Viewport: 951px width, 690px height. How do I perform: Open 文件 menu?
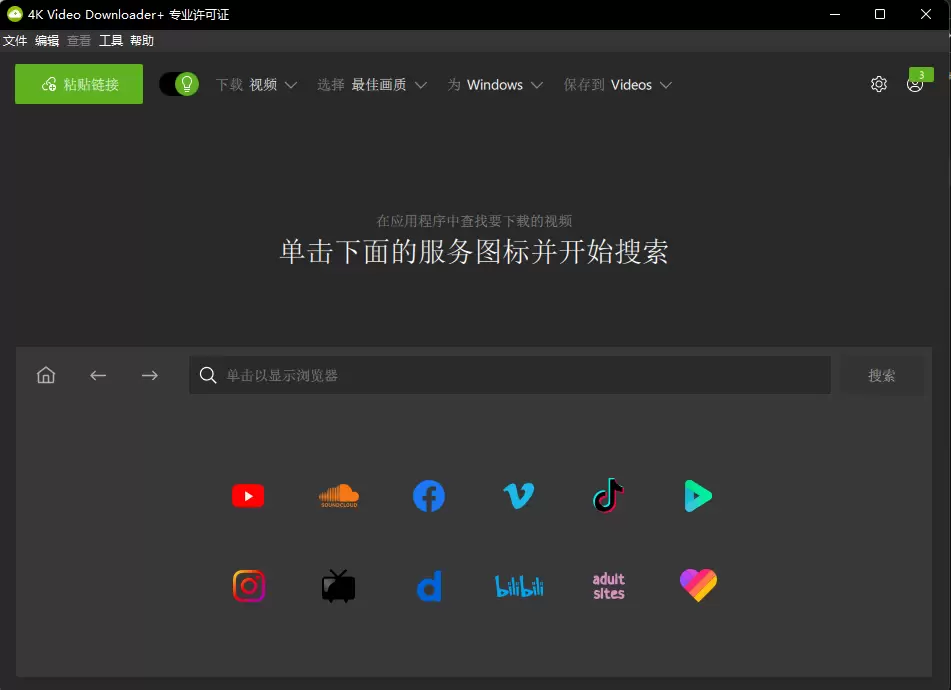15,41
